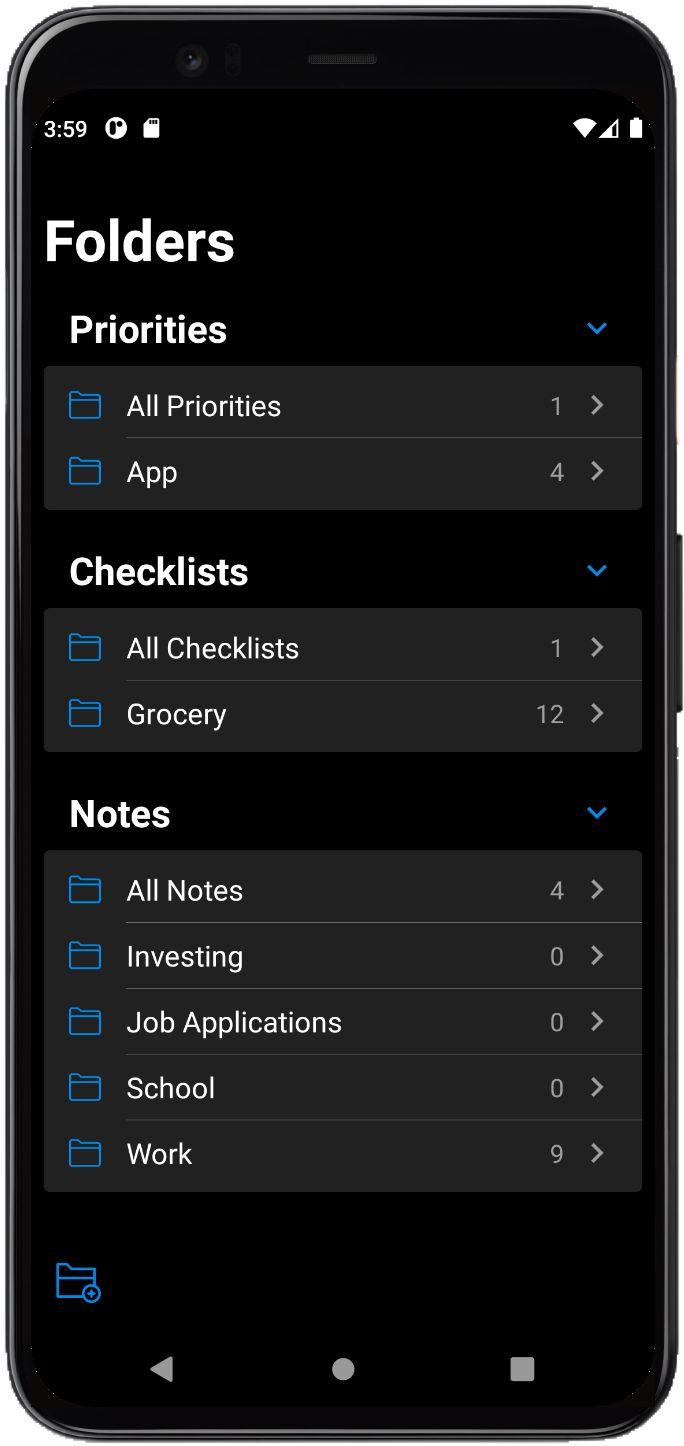This screenshot has width=684, height=1446.
Task: Tap the new folder icon
Action: (x=78, y=1283)
